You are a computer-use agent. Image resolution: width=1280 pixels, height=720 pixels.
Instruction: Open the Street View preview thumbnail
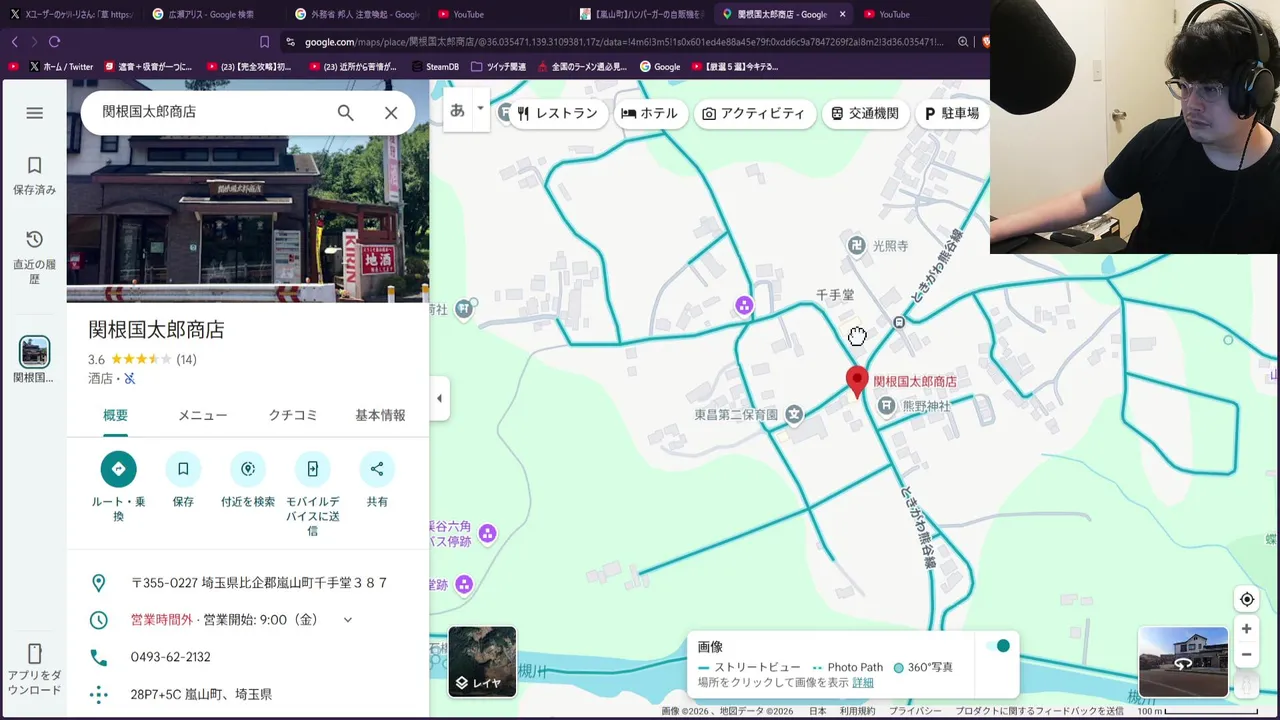1183,661
